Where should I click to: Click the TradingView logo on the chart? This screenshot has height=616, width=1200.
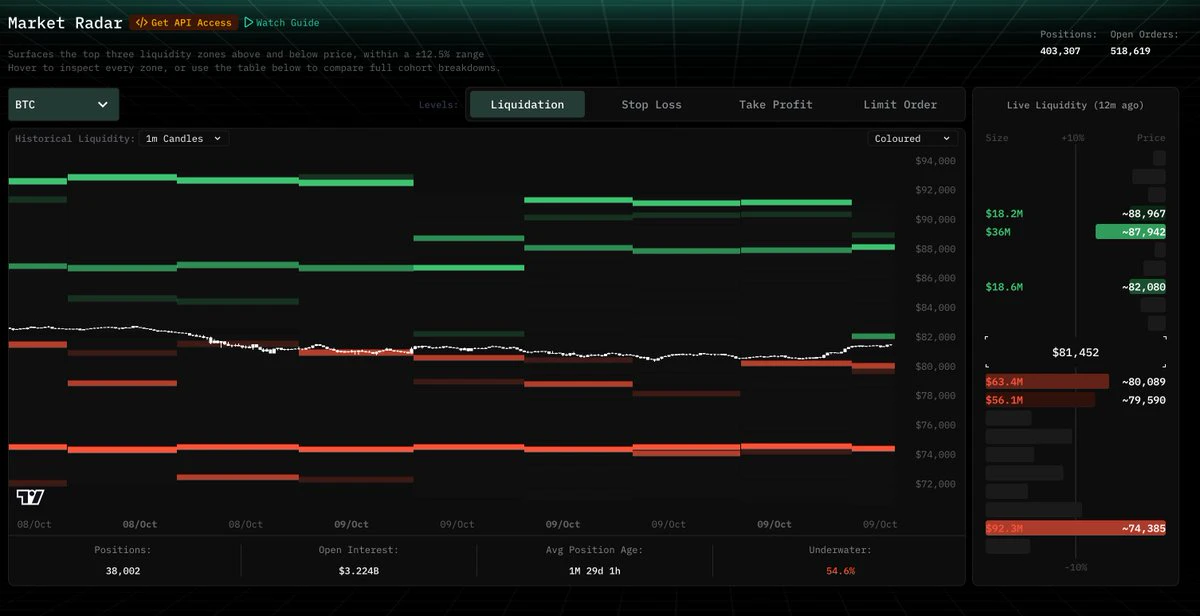[x=30, y=497]
